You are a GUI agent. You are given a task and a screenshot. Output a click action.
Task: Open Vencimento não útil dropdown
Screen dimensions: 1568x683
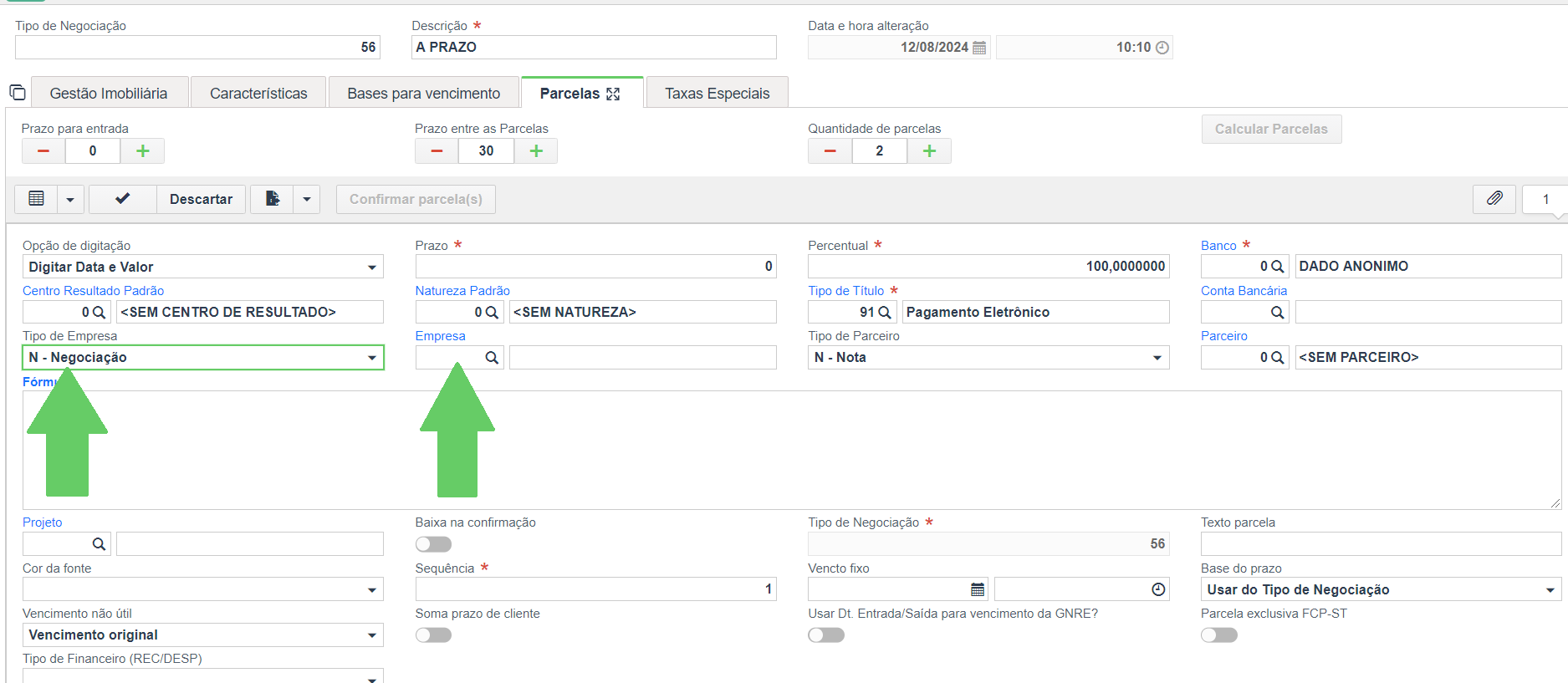tap(203, 635)
